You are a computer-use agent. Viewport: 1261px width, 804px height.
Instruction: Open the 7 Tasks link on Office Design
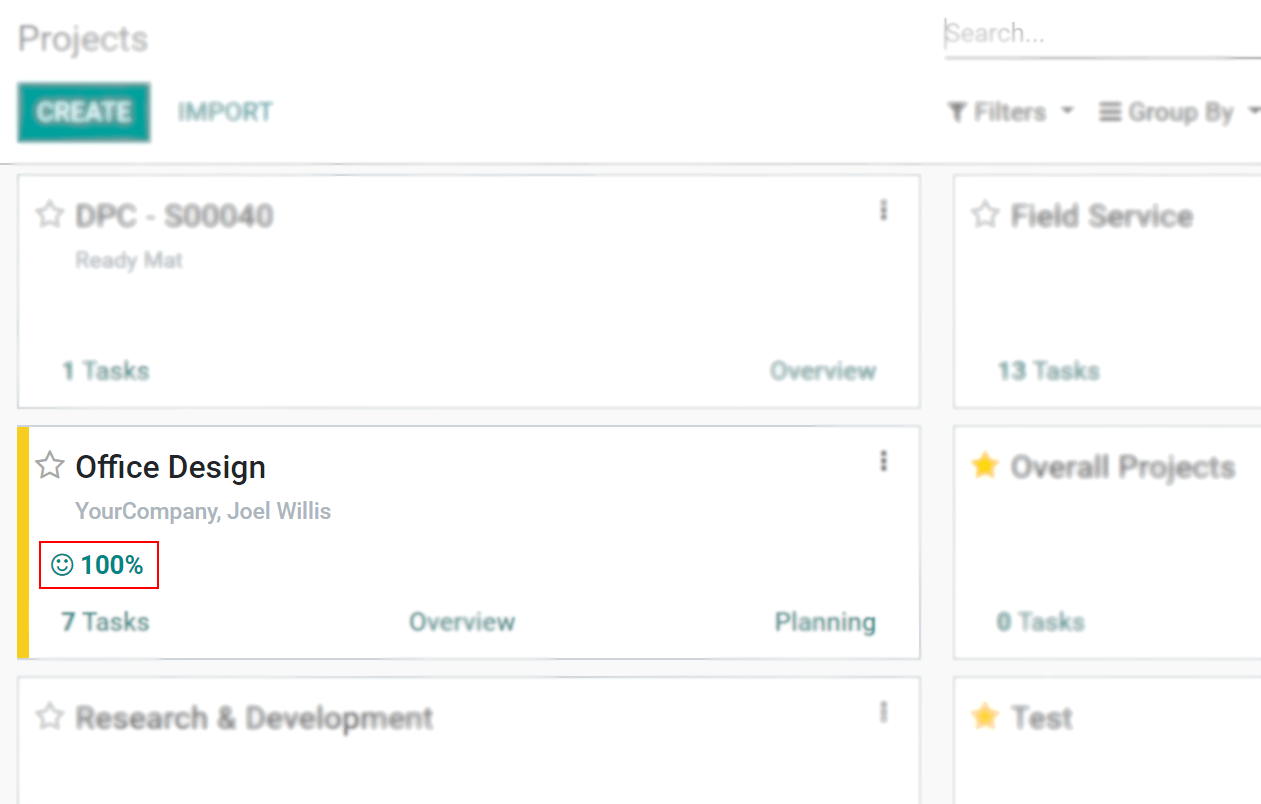(105, 622)
